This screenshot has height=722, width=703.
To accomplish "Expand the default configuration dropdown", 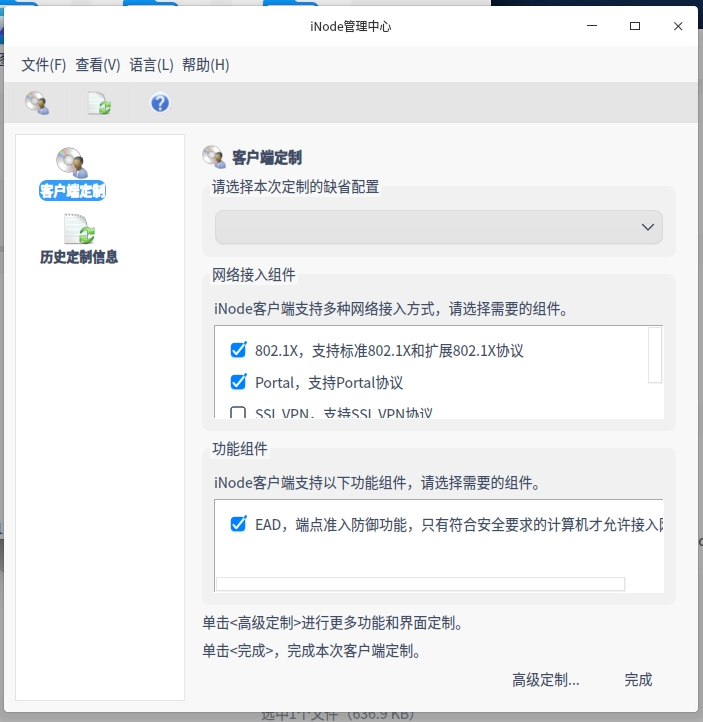I will (x=439, y=227).
